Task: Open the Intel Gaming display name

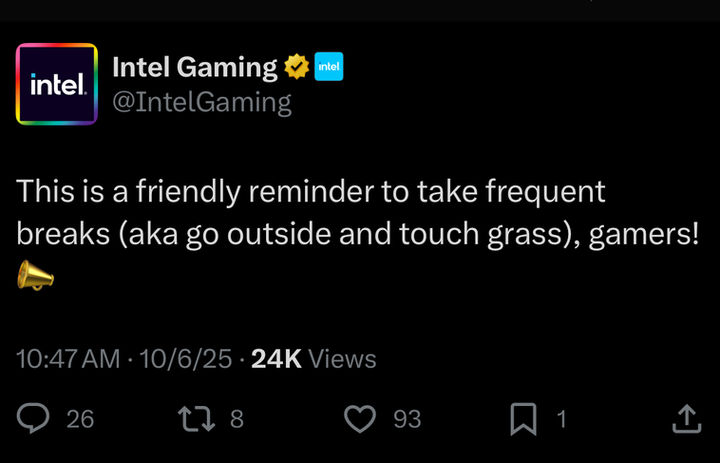Action: 194,67
